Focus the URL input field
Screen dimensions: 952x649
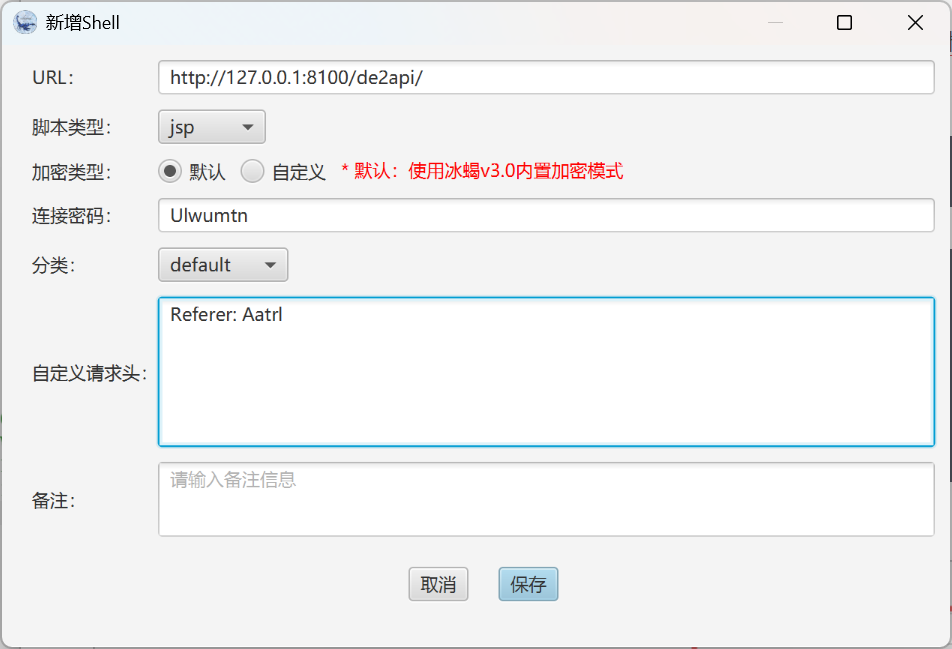coord(546,78)
